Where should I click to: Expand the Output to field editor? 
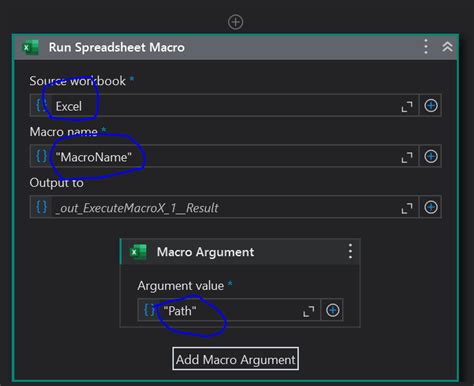pyautogui.click(x=407, y=208)
